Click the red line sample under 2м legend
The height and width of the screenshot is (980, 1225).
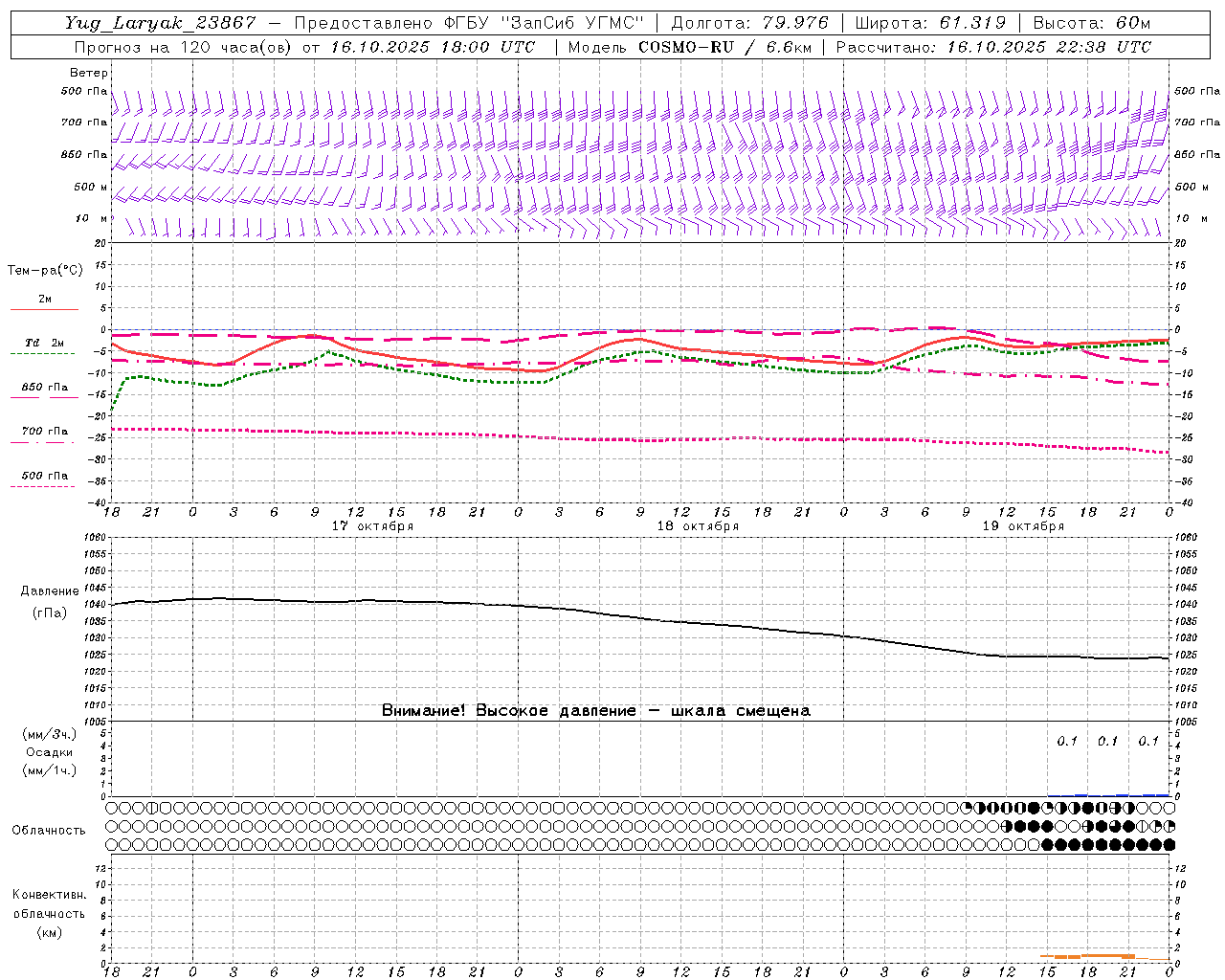pos(44,309)
